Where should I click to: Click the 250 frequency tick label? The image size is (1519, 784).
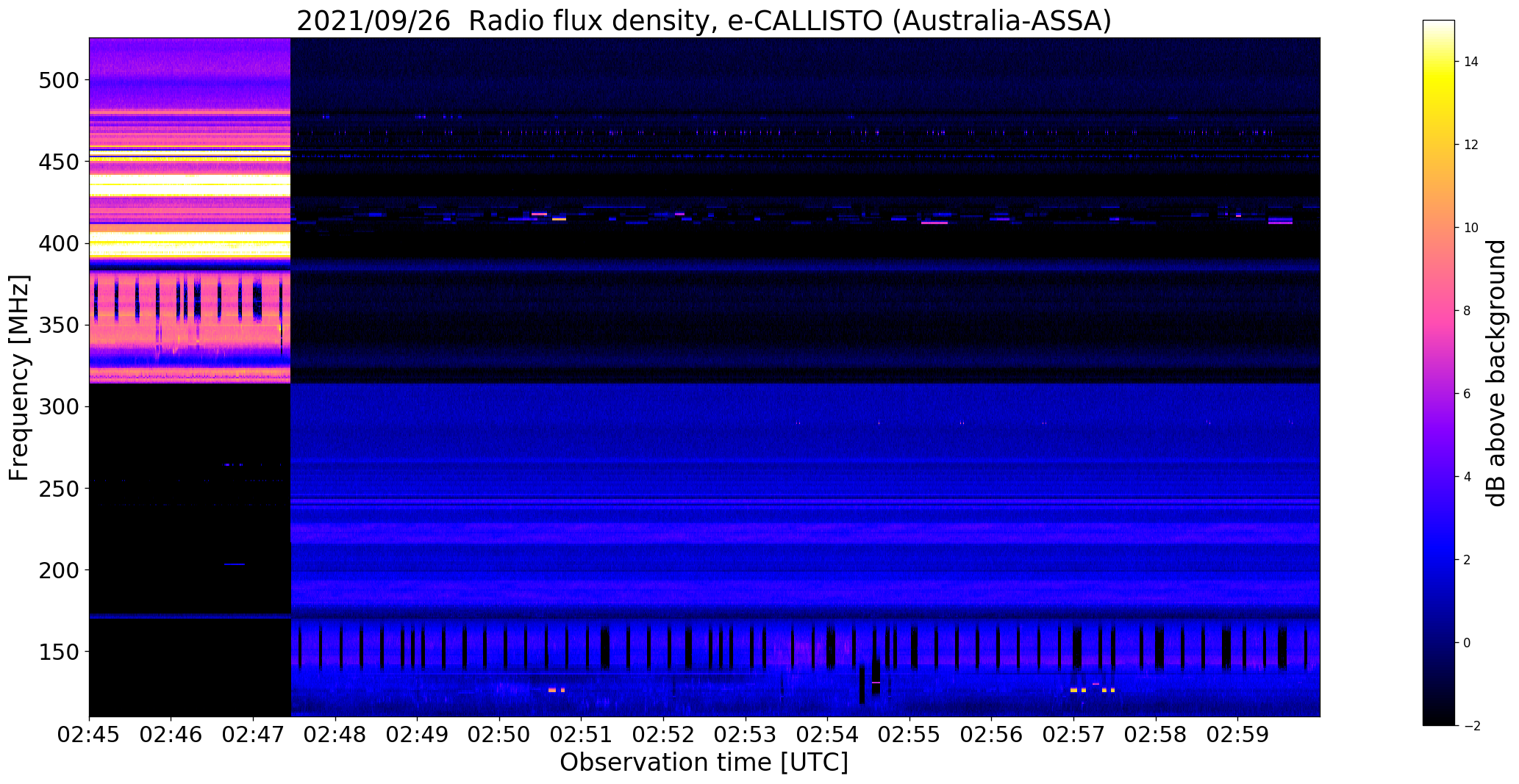[x=57, y=489]
